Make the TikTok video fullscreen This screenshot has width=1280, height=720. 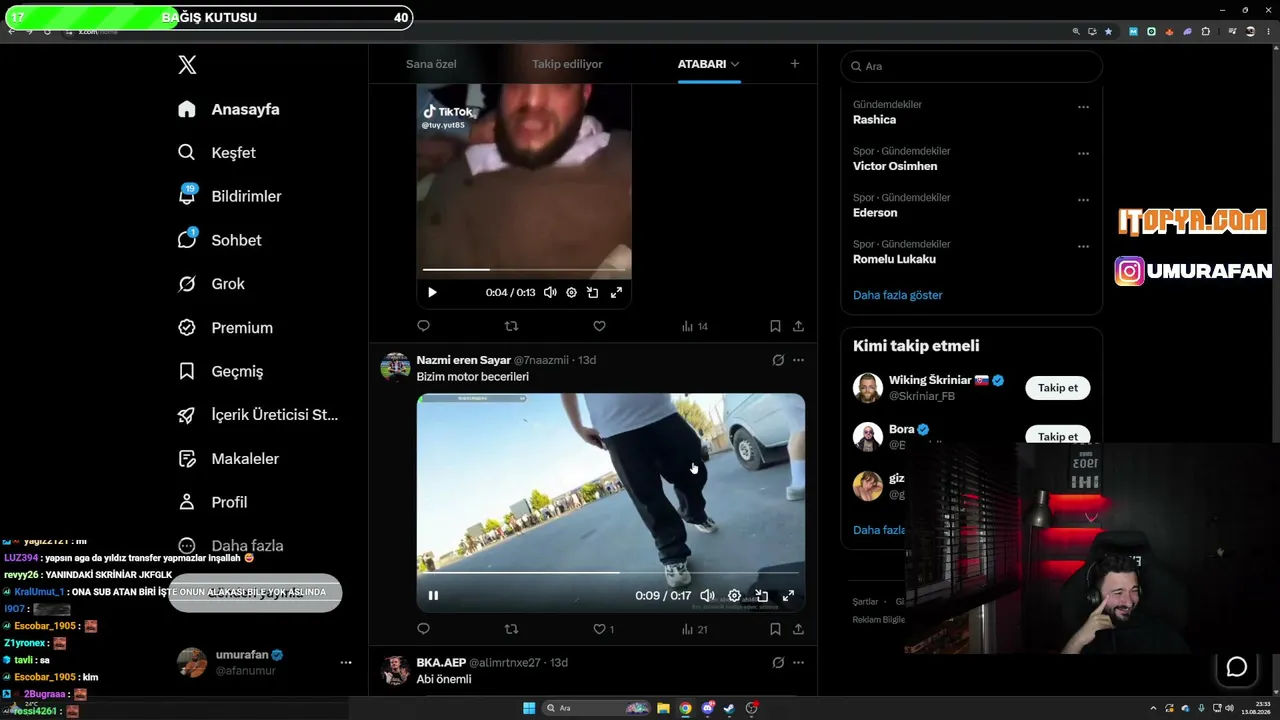click(616, 293)
